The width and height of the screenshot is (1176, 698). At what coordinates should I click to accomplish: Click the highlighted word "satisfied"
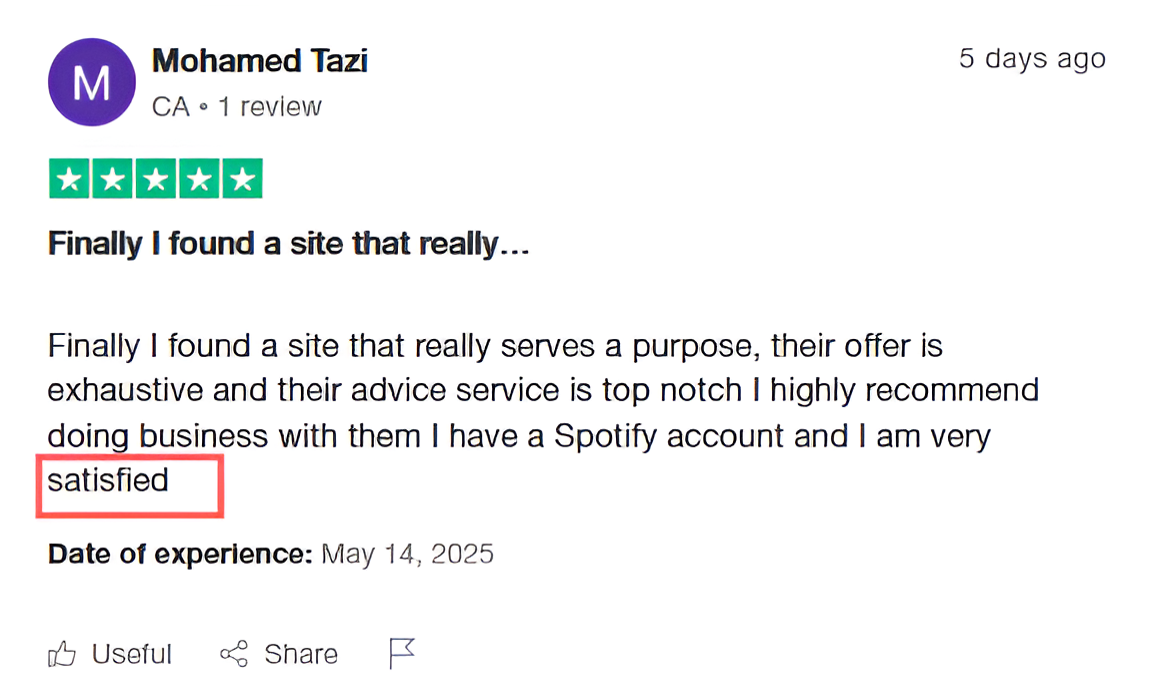tap(108, 481)
